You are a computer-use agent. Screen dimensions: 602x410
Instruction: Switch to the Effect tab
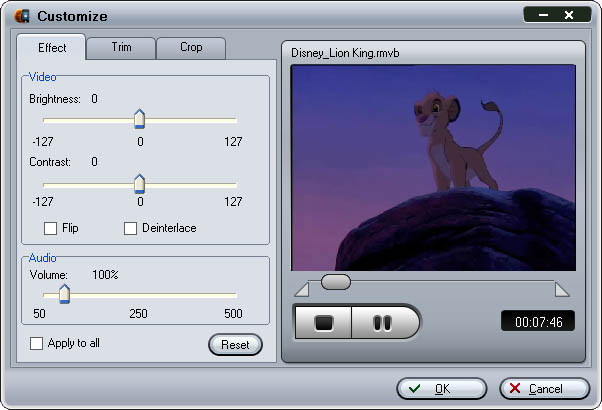[x=52, y=48]
